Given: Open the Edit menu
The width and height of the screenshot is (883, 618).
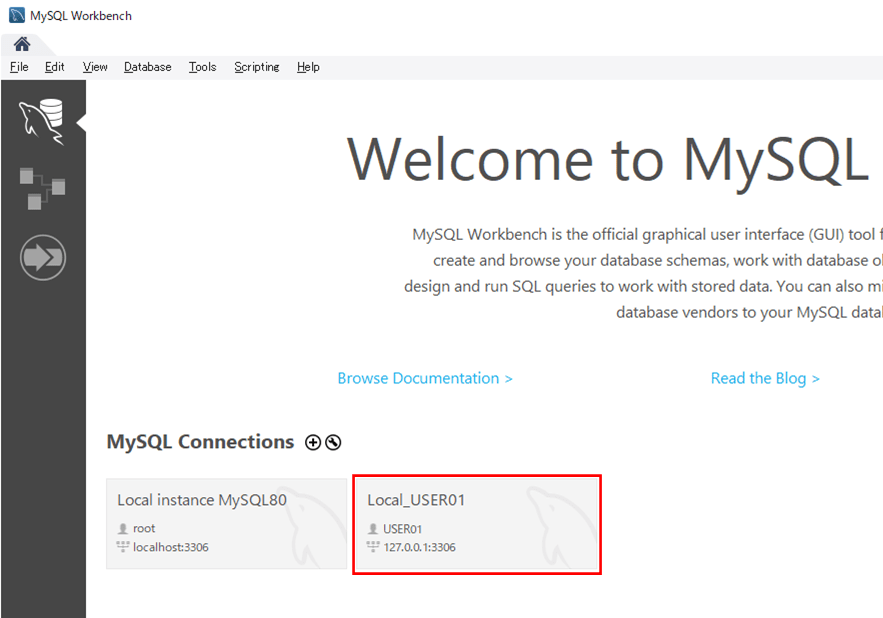Looking at the screenshot, I should [x=54, y=67].
